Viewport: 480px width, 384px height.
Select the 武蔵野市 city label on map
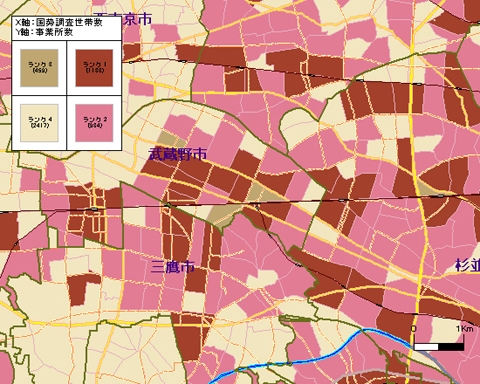click(177, 154)
